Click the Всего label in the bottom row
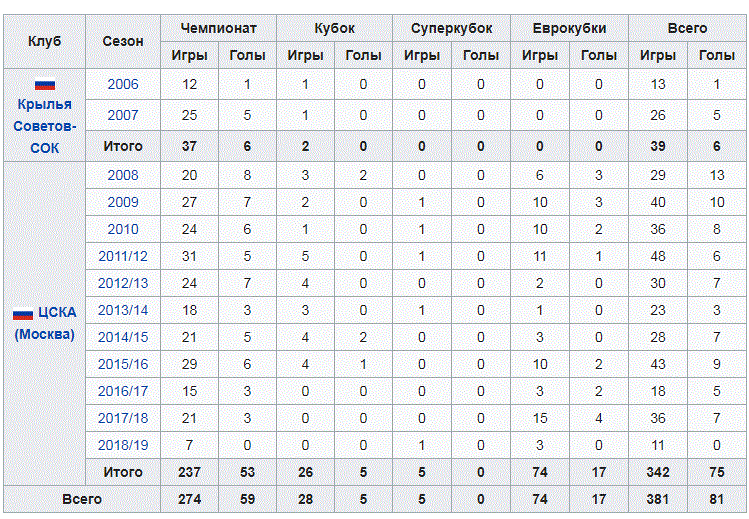 (x=82, y=499)
